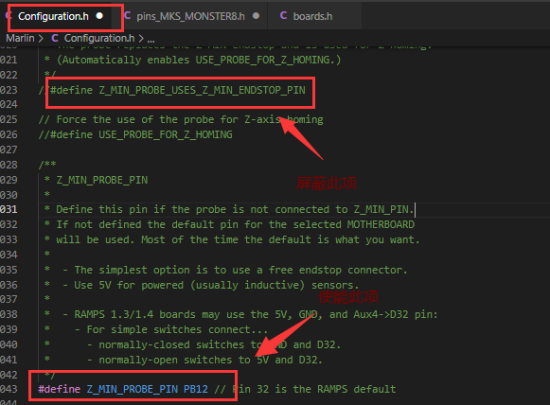Click unsaved dot on Configuration.h tab

[100, 16]
